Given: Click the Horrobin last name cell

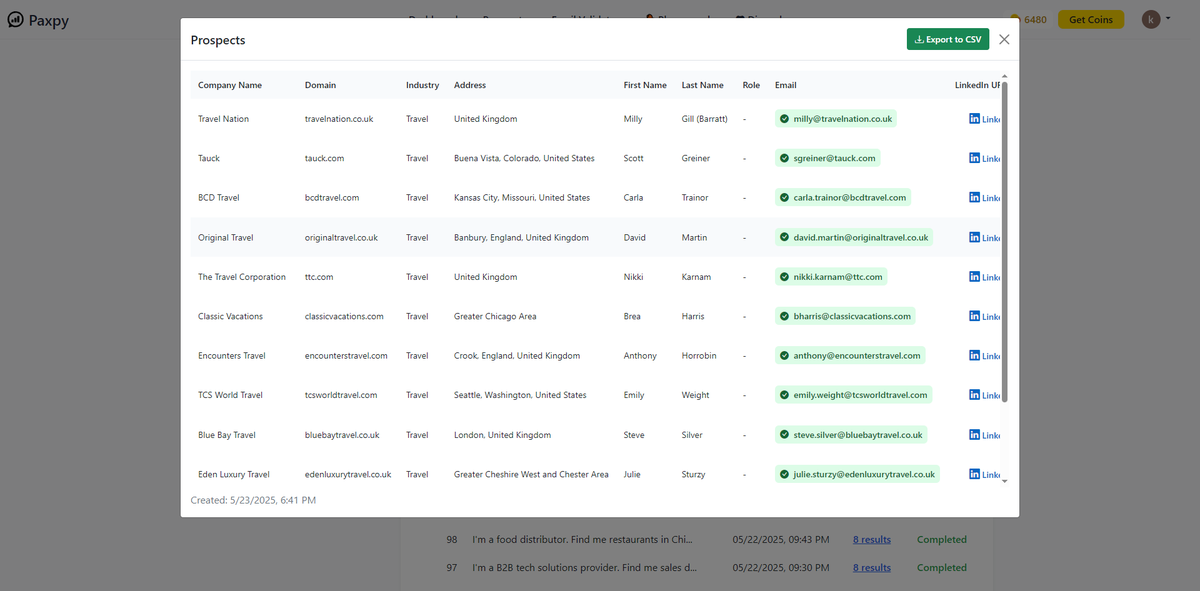Looking at the screenshot, I should point(699,356).
